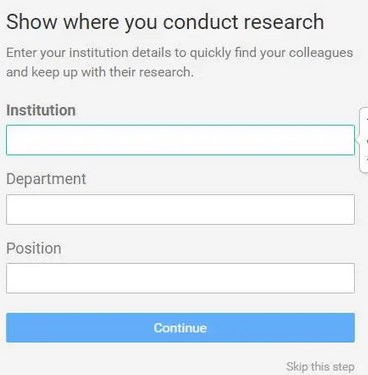Click the Department field label
The height and width of the screenshot is (375, 368).
point(46,179)
